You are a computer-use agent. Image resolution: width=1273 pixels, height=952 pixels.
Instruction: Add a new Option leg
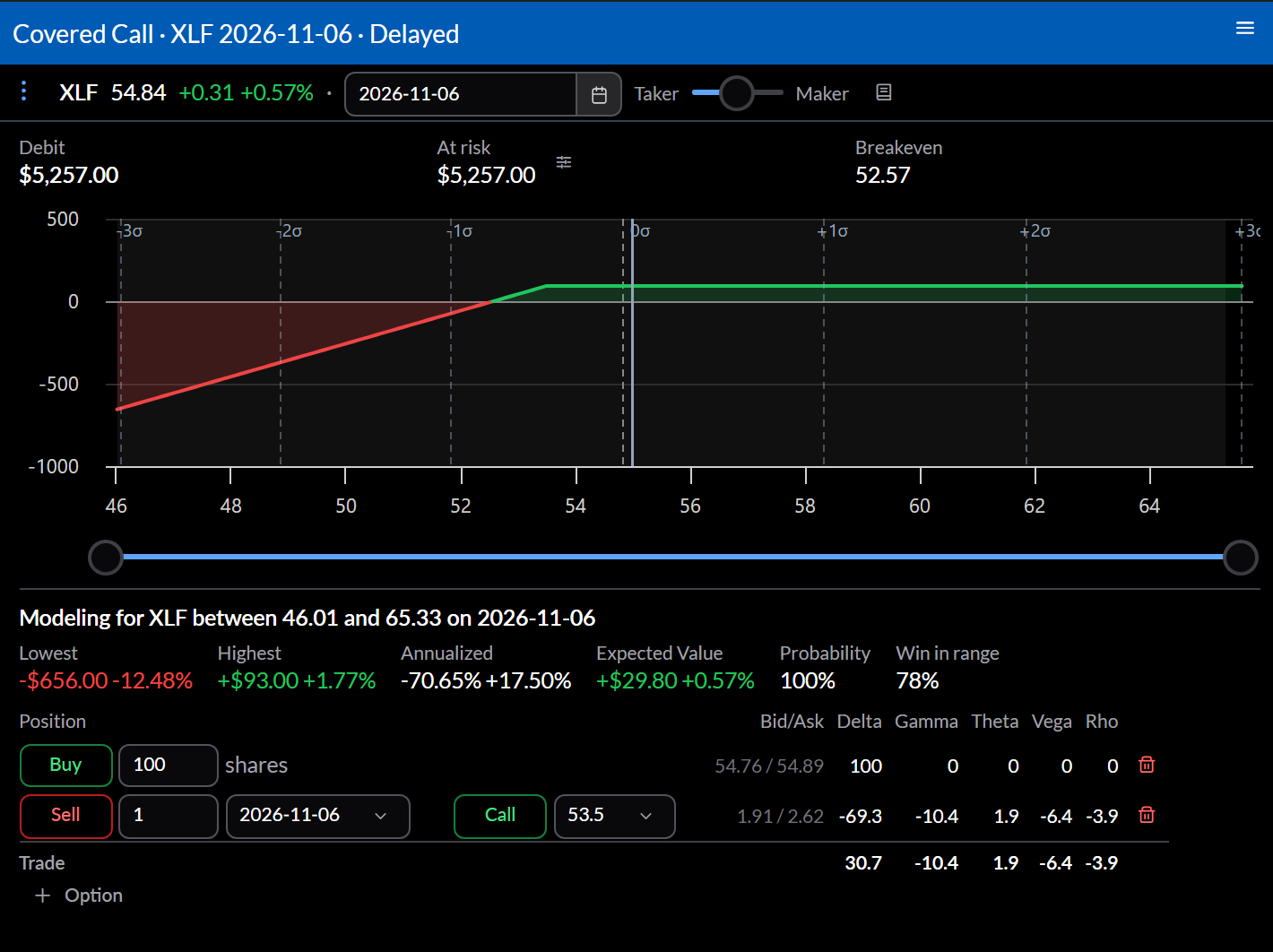(79, 896)
